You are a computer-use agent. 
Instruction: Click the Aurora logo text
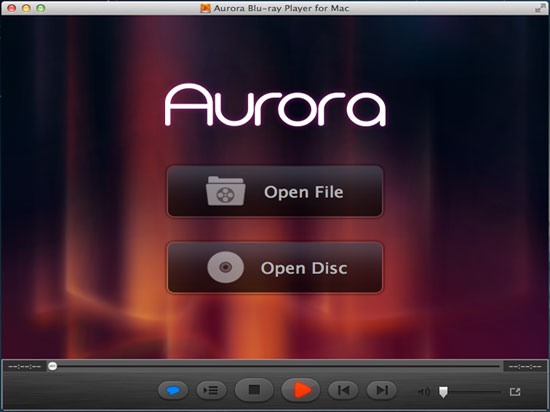pos(275,105)
